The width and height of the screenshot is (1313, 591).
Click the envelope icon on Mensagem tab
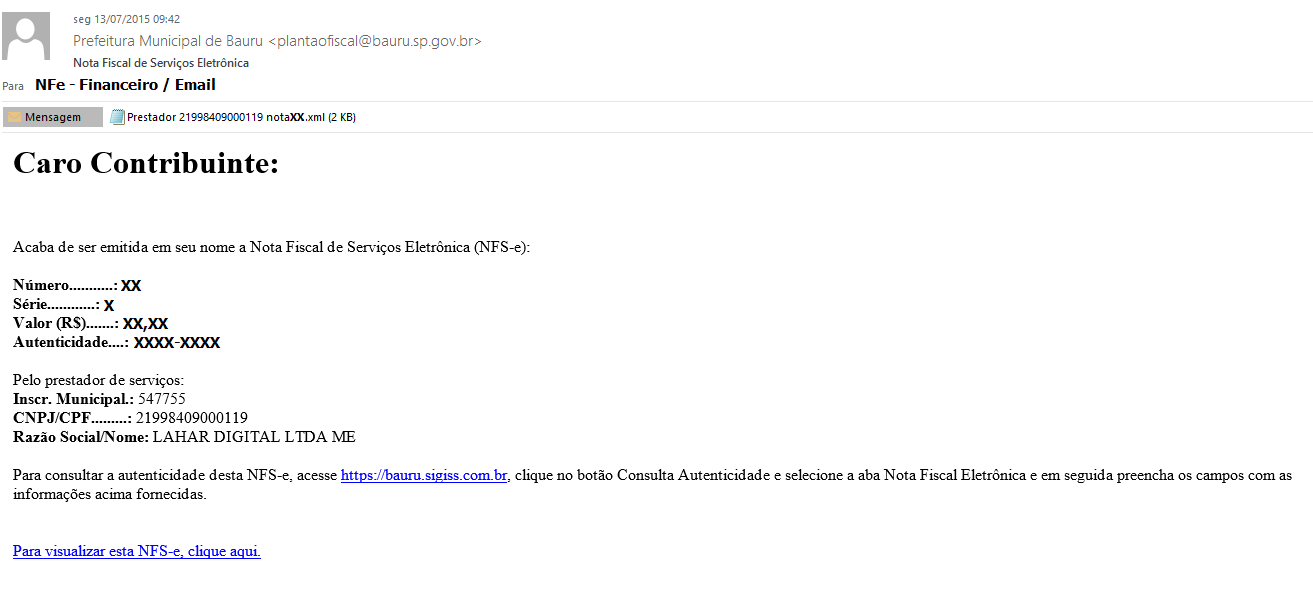point(14,117)
